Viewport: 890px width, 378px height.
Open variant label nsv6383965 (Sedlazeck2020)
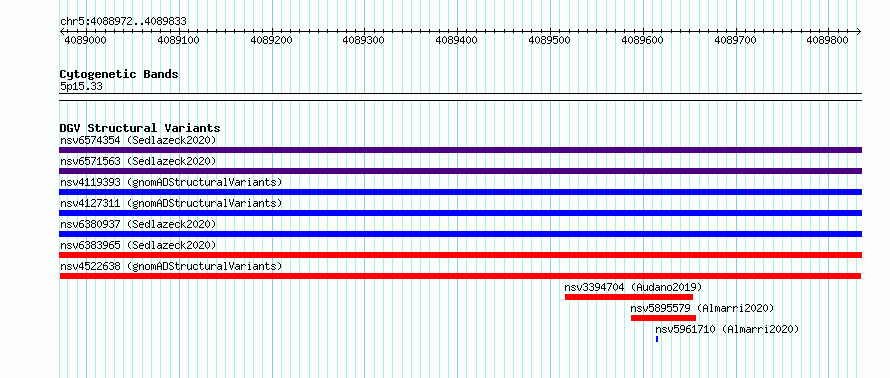click(x=138, y=245)
